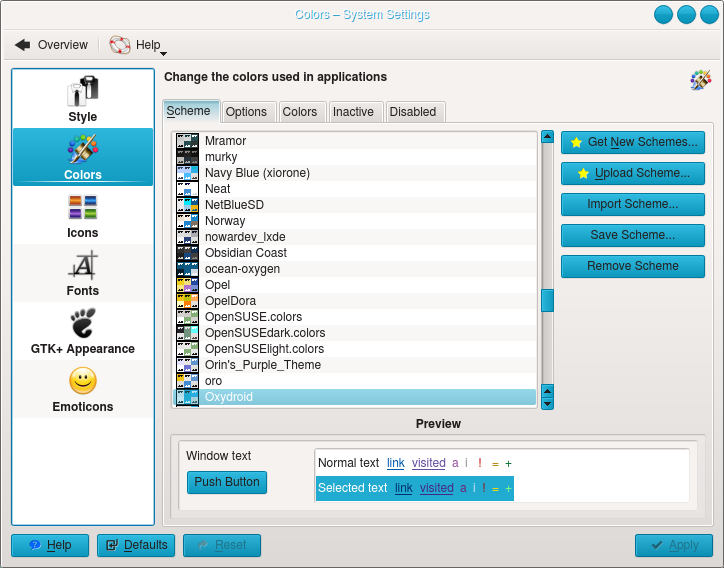Select the NetBlueSD color scheme
This screenshot has height=568, width=724.
355,205
